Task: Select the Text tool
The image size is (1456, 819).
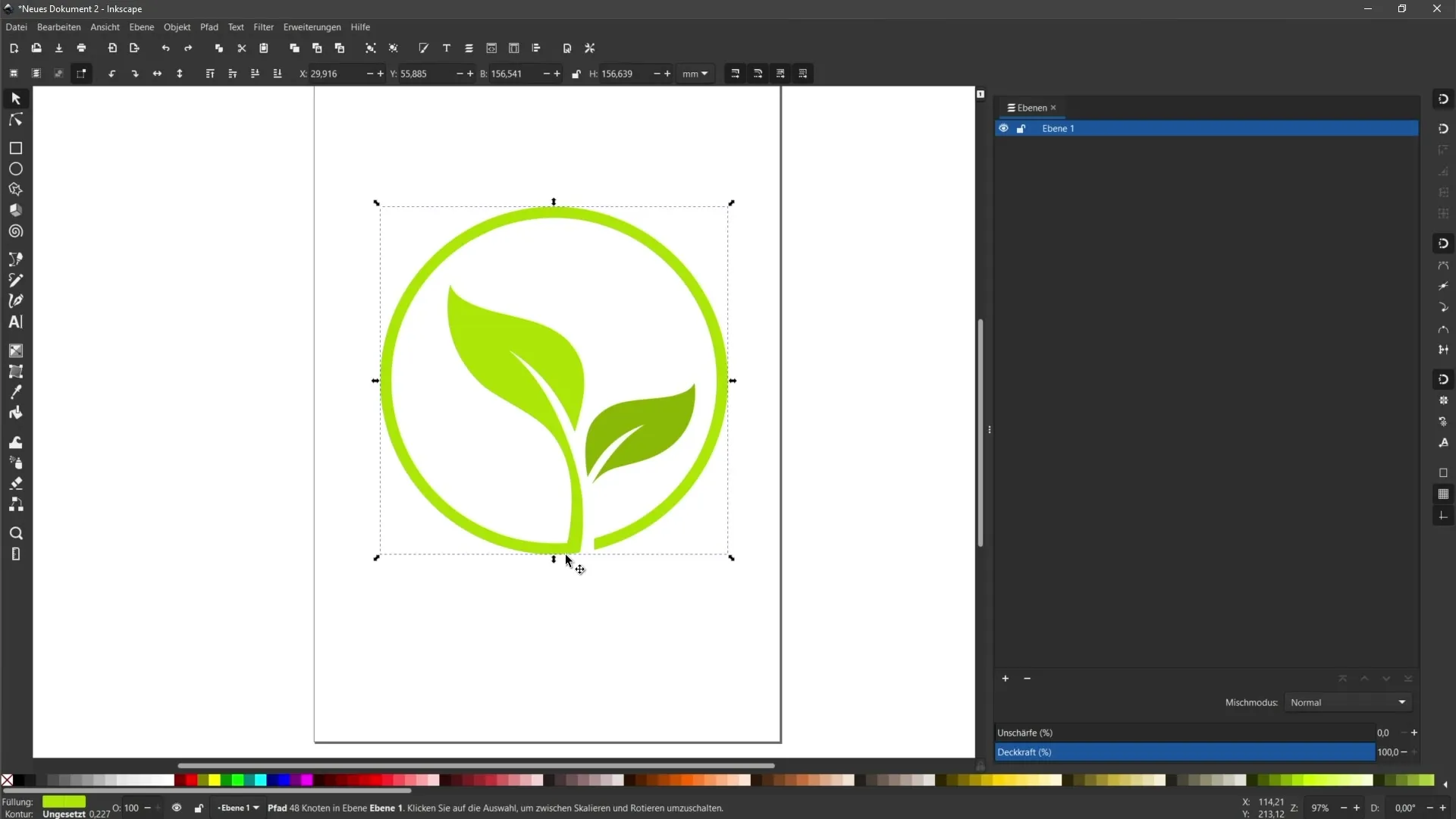Action: 15,321
